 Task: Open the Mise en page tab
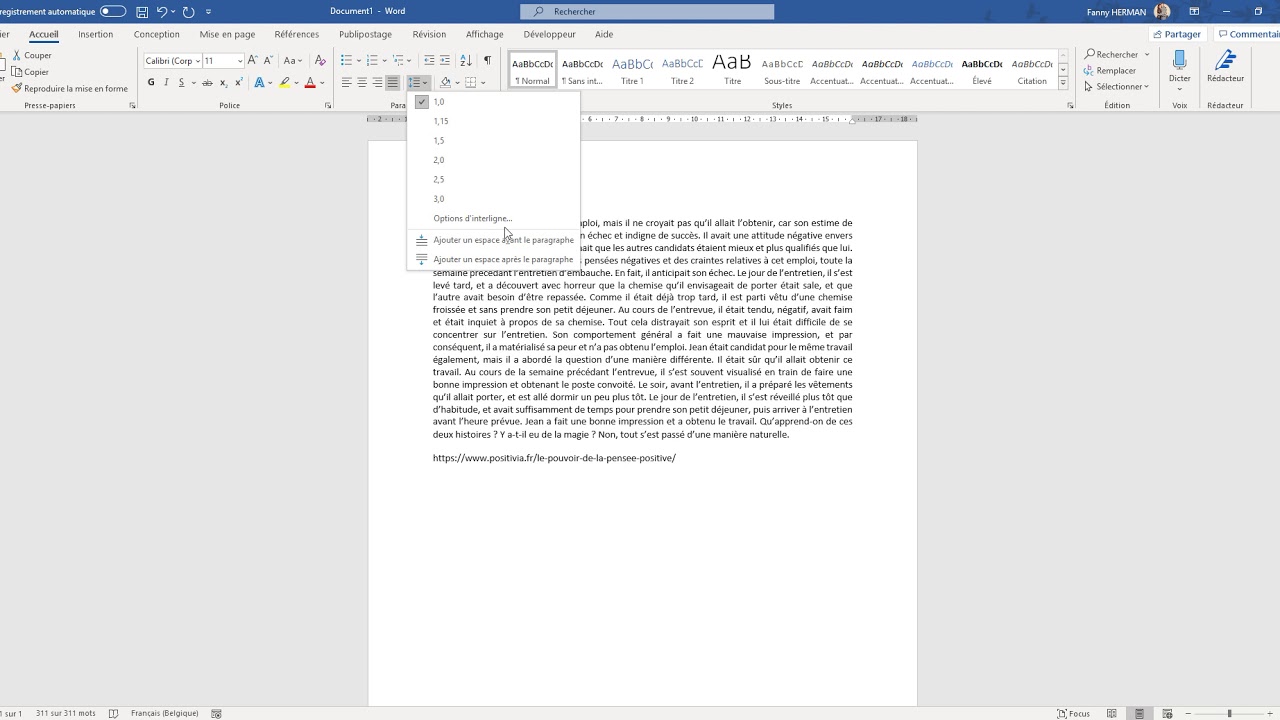227,34
